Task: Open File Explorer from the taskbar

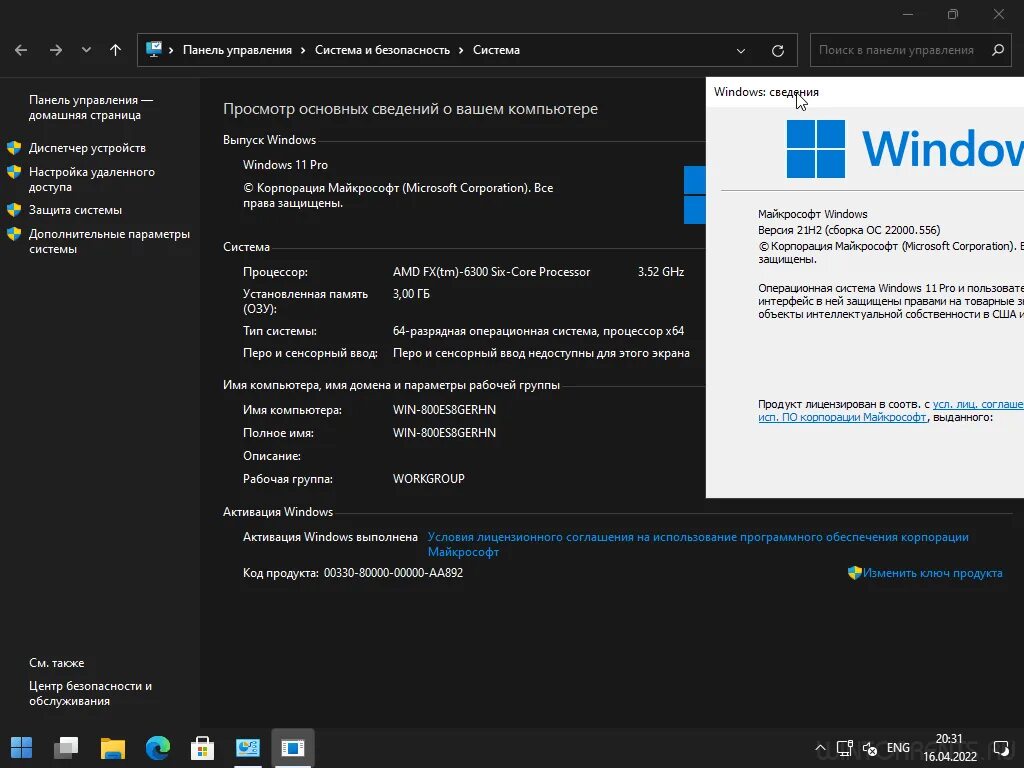Action: coord(112,748)
